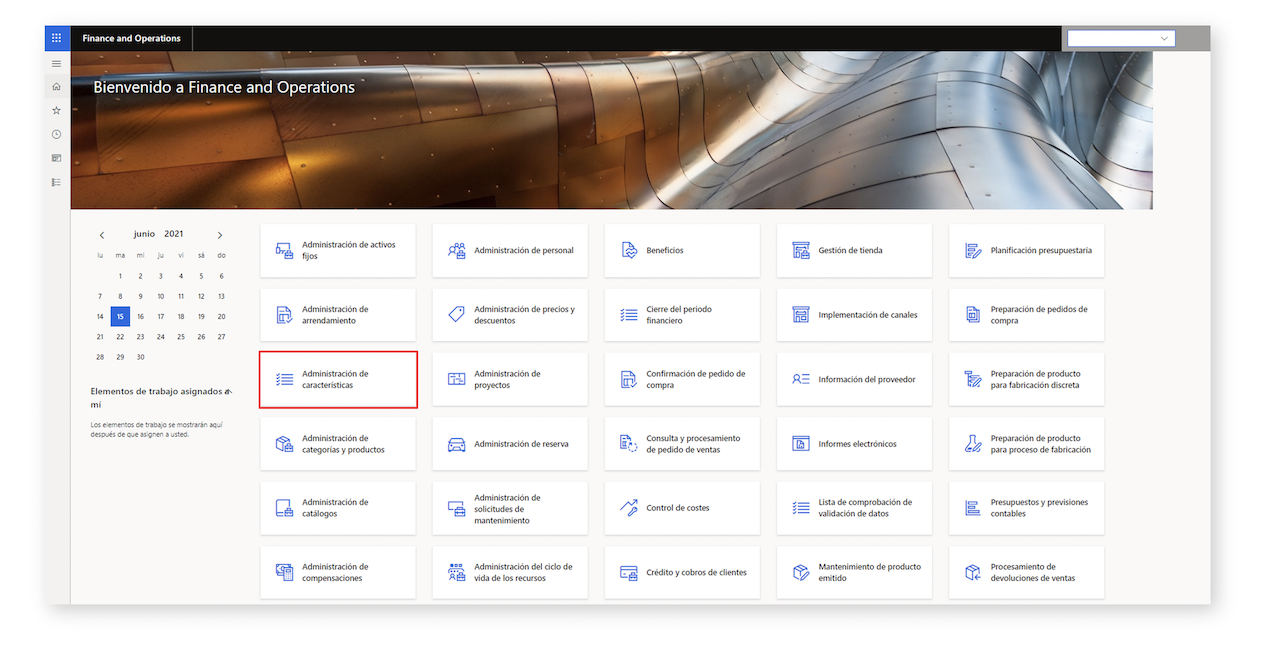Open Favorites star in sidebar
1280x669 pixels.
coord(57,110)
